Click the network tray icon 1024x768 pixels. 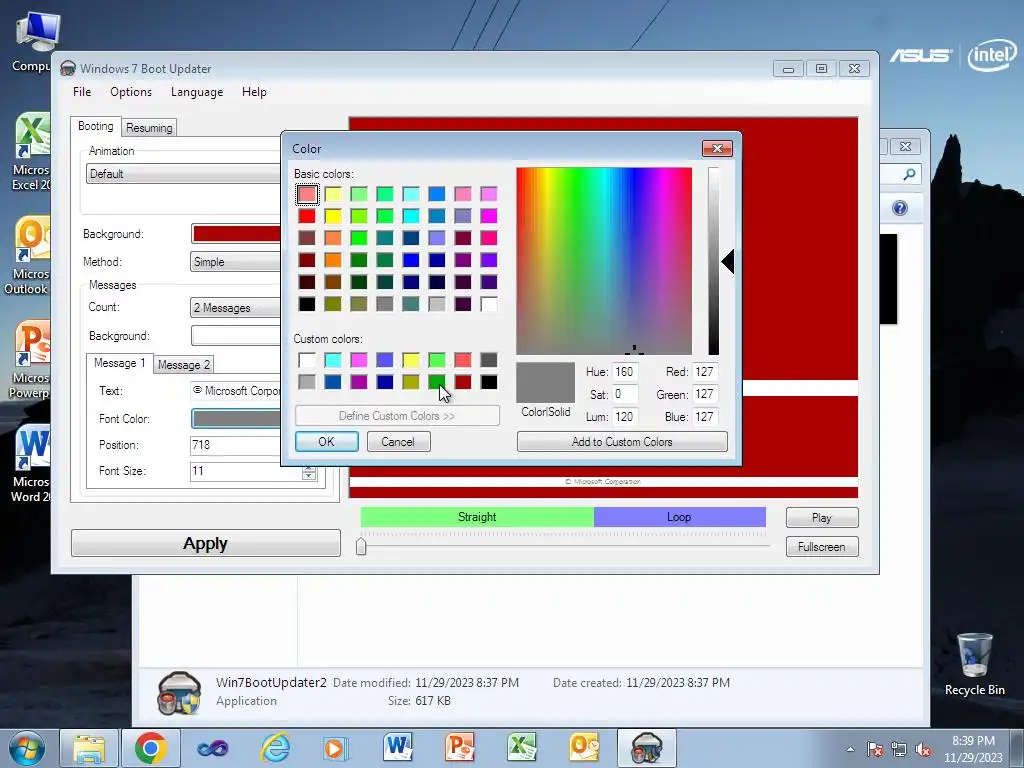point(899,749)
